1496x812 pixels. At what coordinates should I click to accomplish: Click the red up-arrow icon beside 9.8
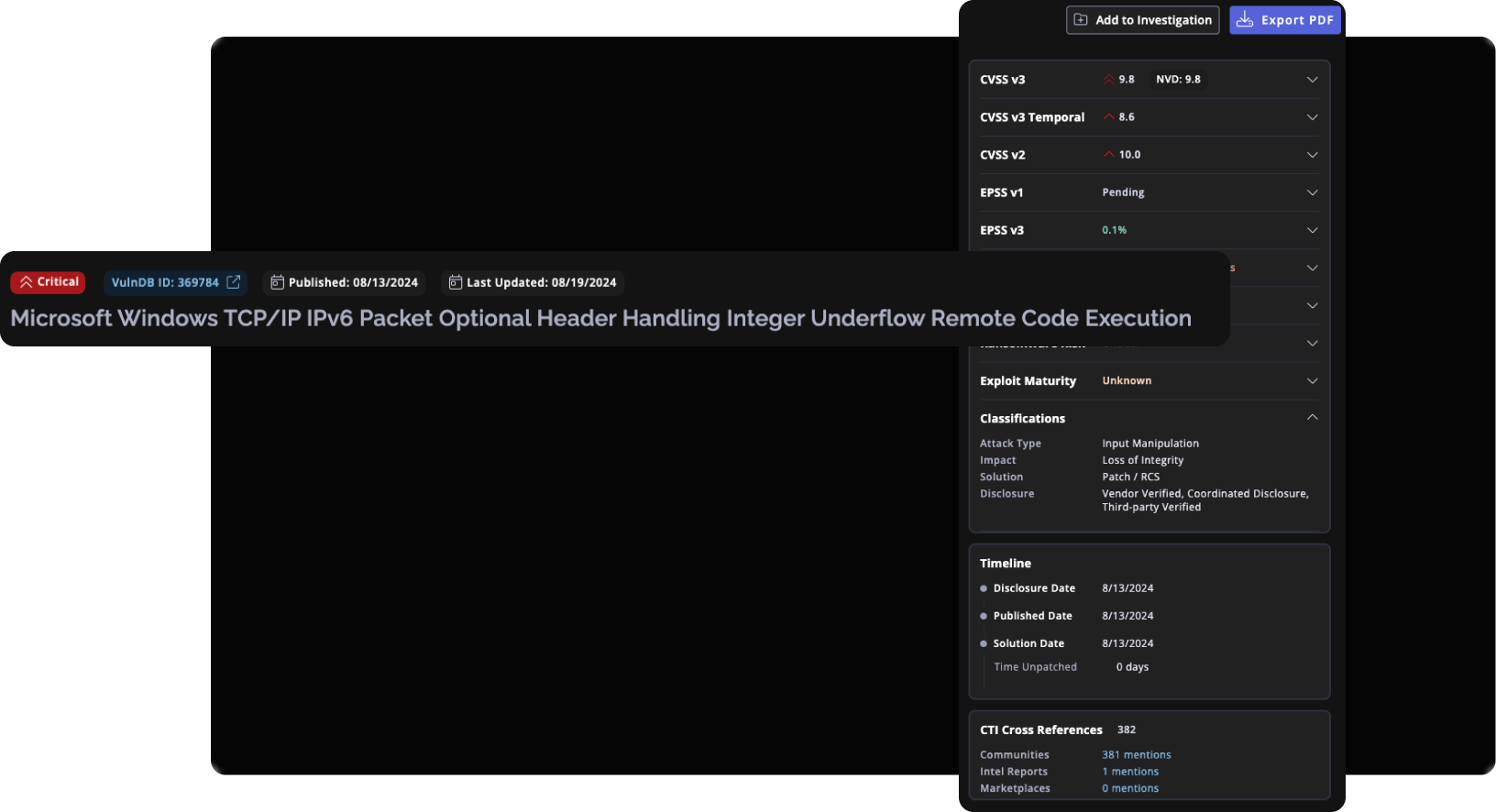tap(1109, 80)
